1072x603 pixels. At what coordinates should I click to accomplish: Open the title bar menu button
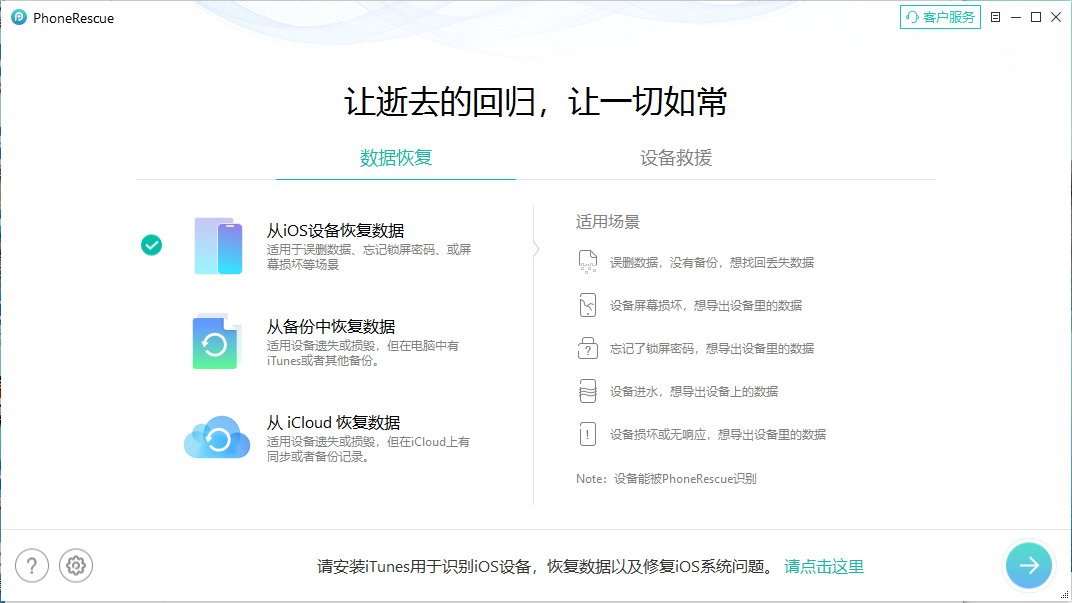pos(995,17)
